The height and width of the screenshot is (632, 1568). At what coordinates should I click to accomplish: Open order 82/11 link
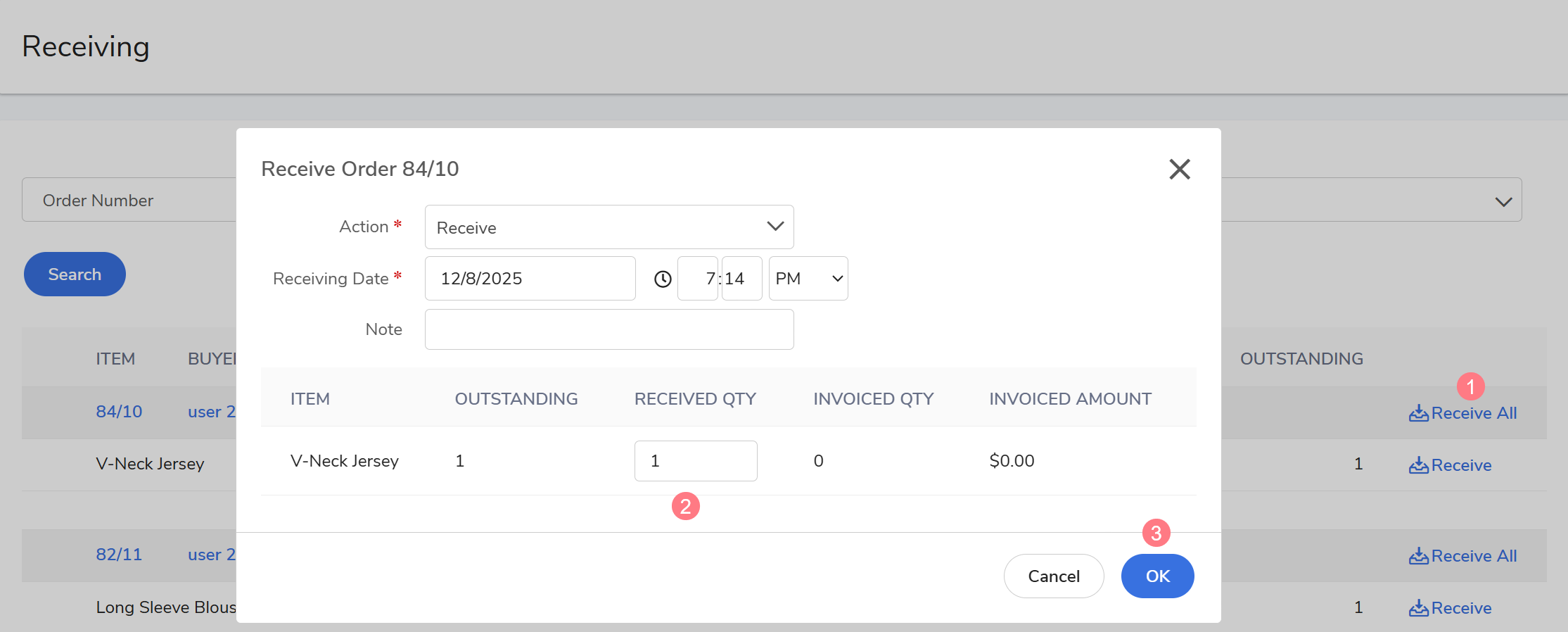click(x=119, y=555)
